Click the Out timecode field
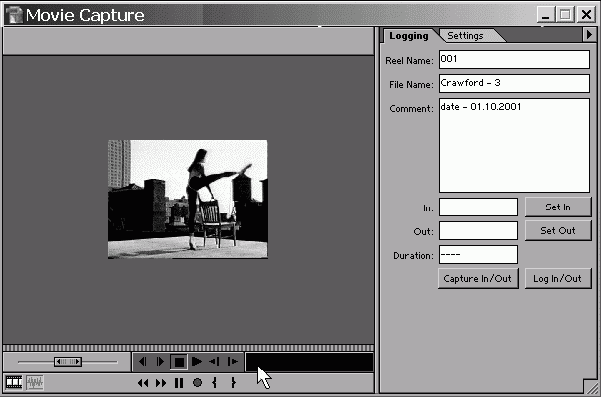 [x=478, y=231]
